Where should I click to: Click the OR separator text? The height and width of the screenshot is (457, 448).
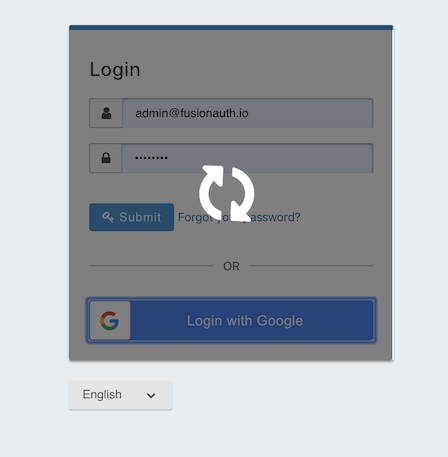click(231, 266)
